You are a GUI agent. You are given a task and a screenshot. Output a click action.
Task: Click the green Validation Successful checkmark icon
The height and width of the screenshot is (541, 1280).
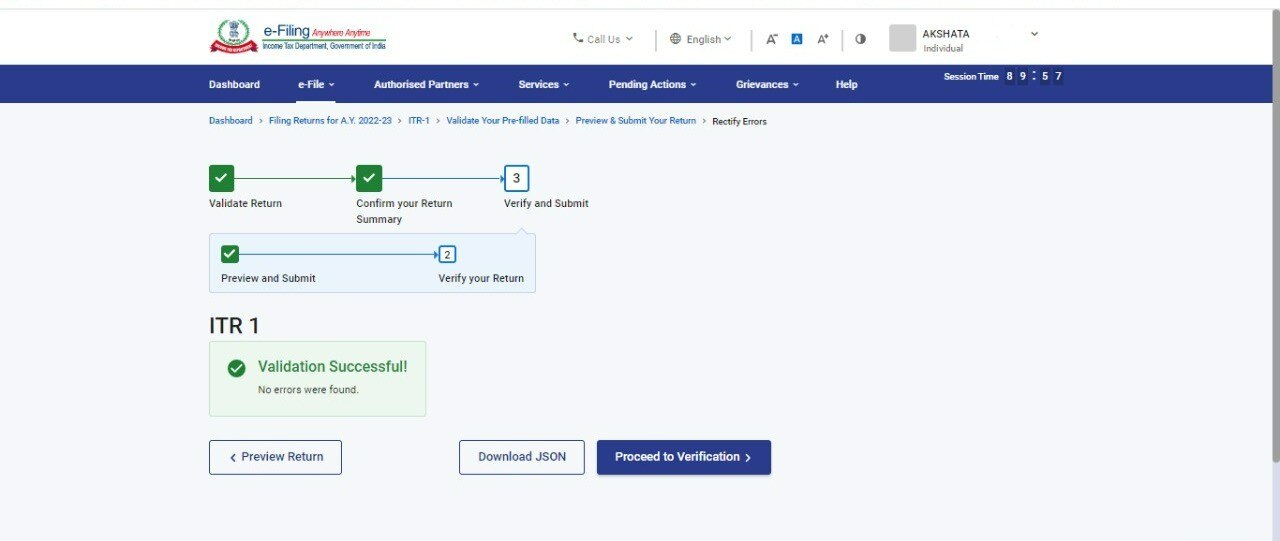tap(236, 368)
